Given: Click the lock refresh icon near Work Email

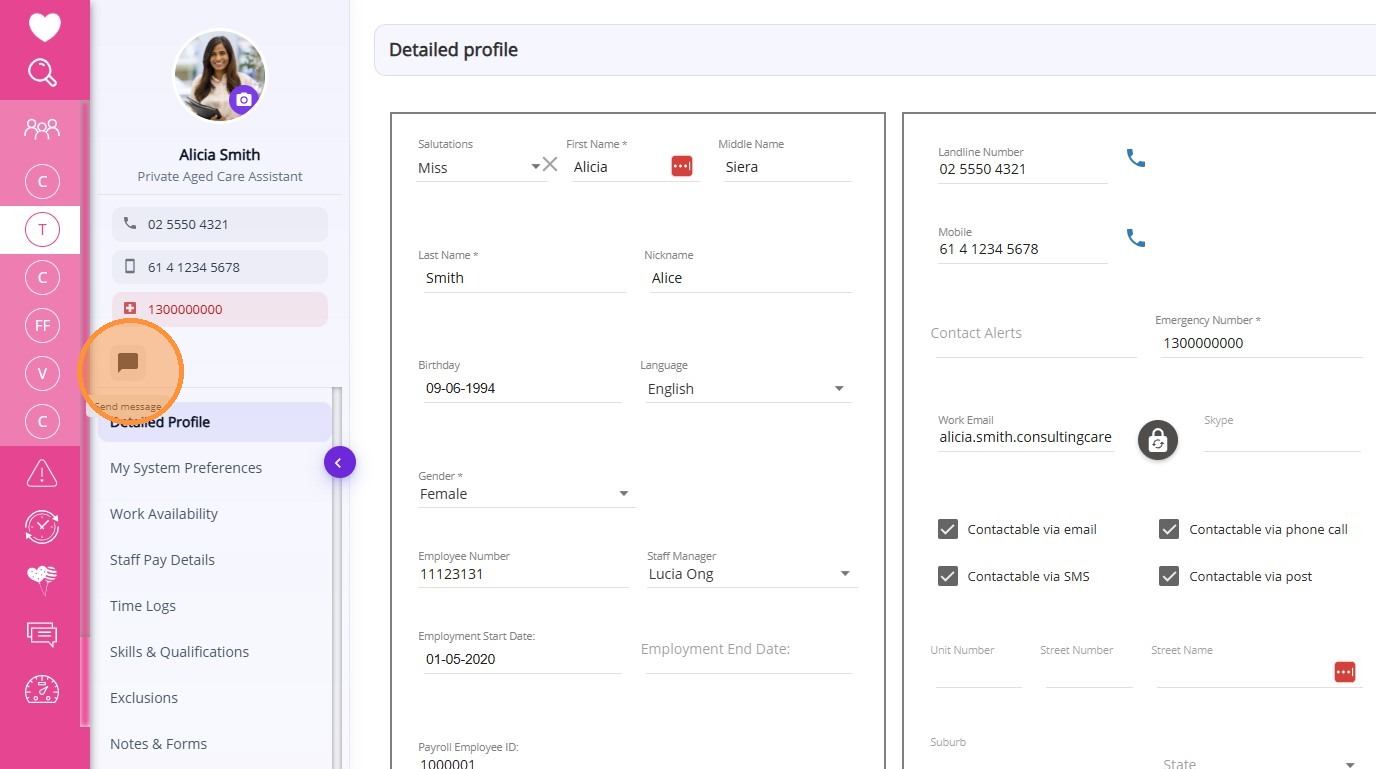Looking at the screenshot, I should pyautogui.click(x=1157, y=440).
